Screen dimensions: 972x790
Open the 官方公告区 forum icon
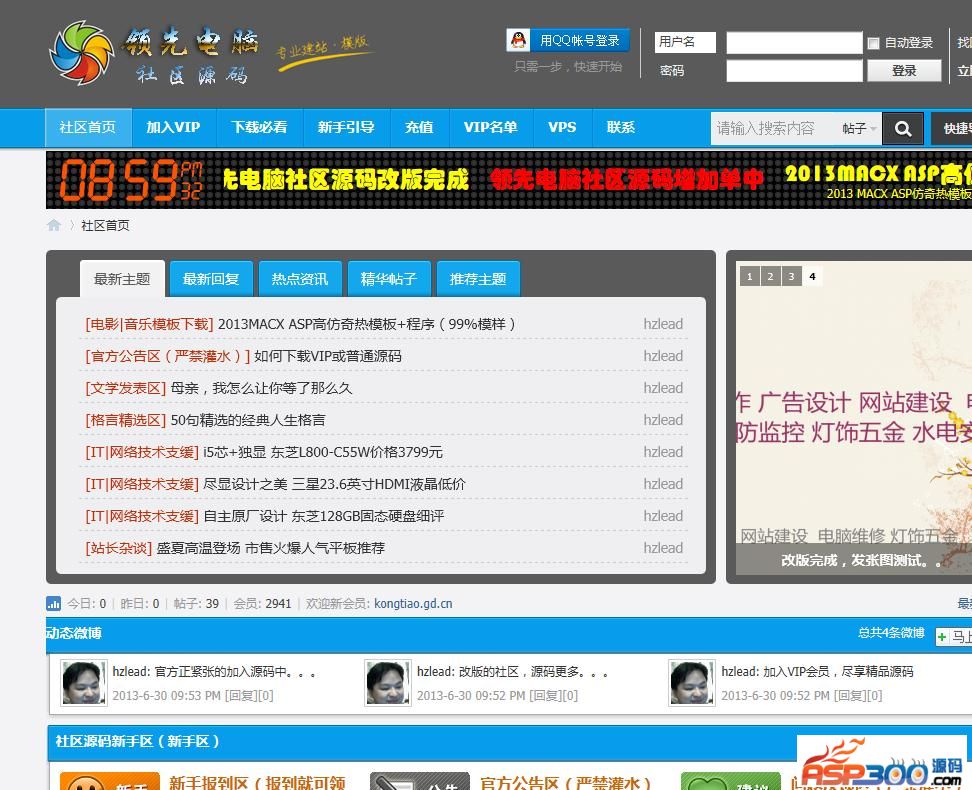pyautogui.click(x=420, y=781)
